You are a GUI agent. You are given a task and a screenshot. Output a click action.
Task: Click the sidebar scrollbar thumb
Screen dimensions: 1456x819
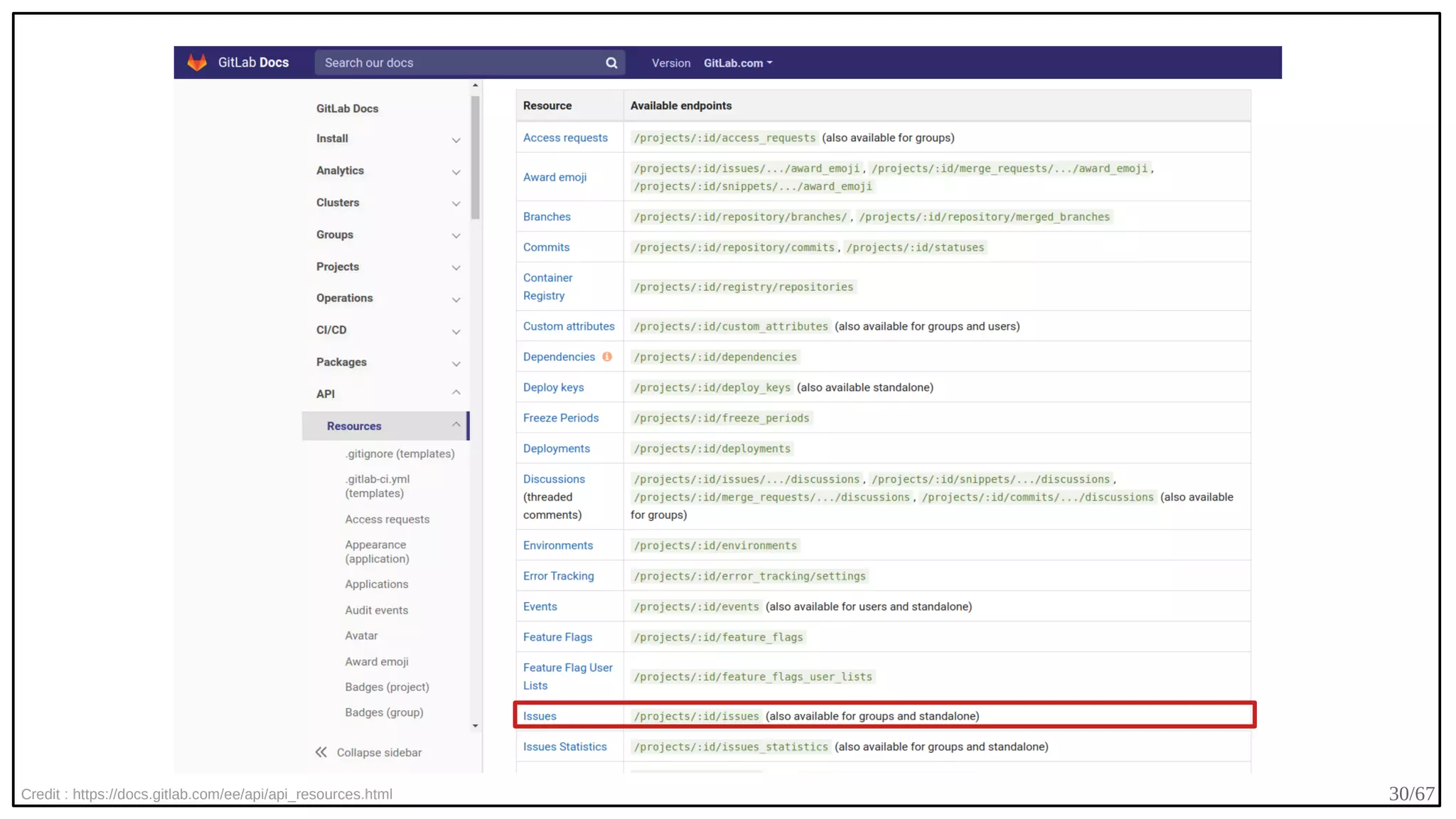point(475,158)
